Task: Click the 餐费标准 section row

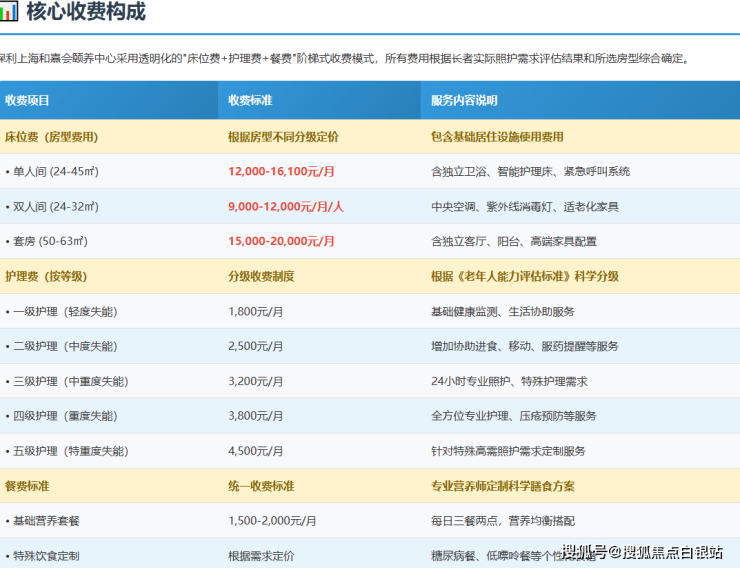Action: point(28,486)
